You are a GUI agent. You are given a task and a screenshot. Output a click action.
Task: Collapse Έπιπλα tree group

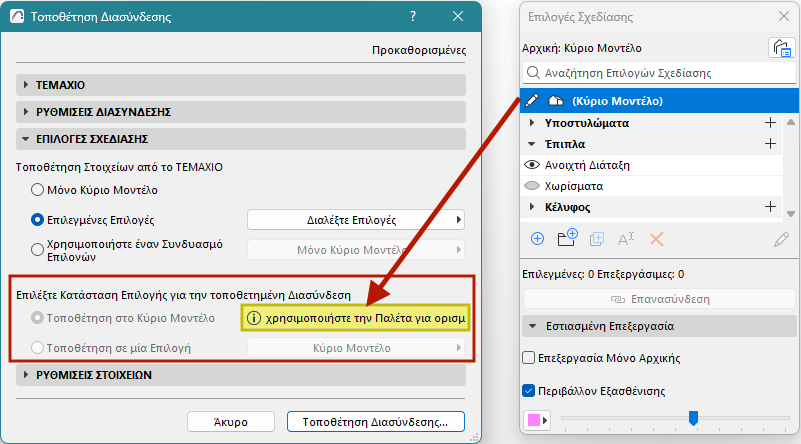[532, 144]
